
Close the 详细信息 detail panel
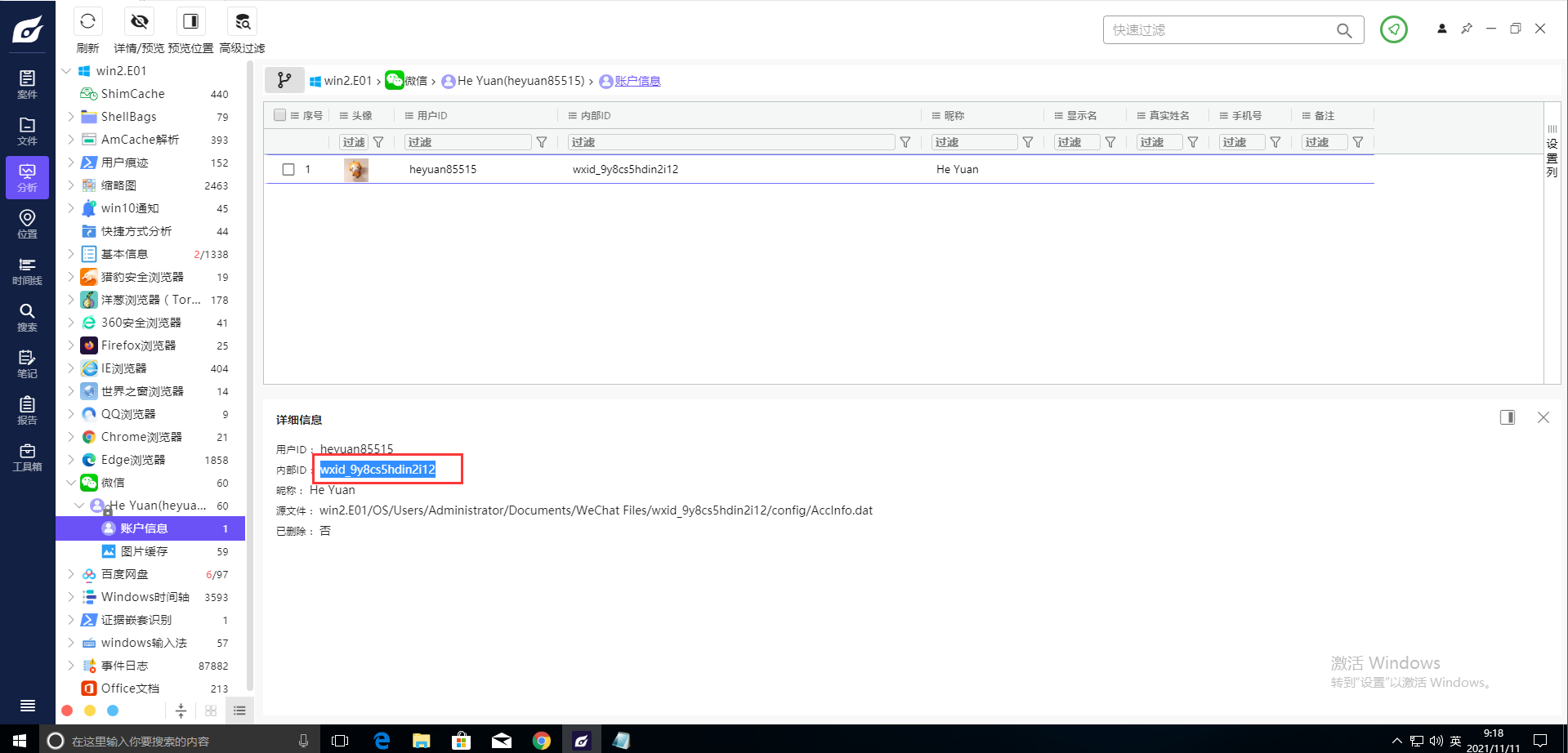(x=1543, y=417)
